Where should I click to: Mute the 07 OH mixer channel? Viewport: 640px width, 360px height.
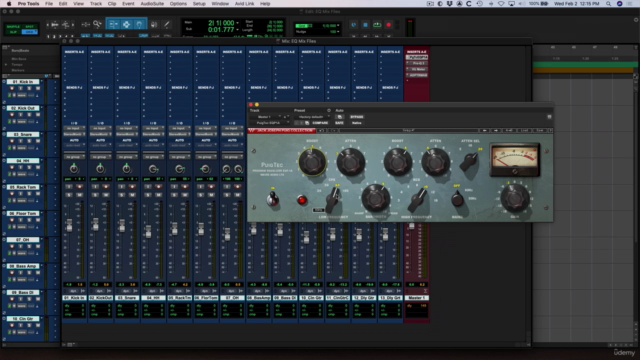[237, 195]
